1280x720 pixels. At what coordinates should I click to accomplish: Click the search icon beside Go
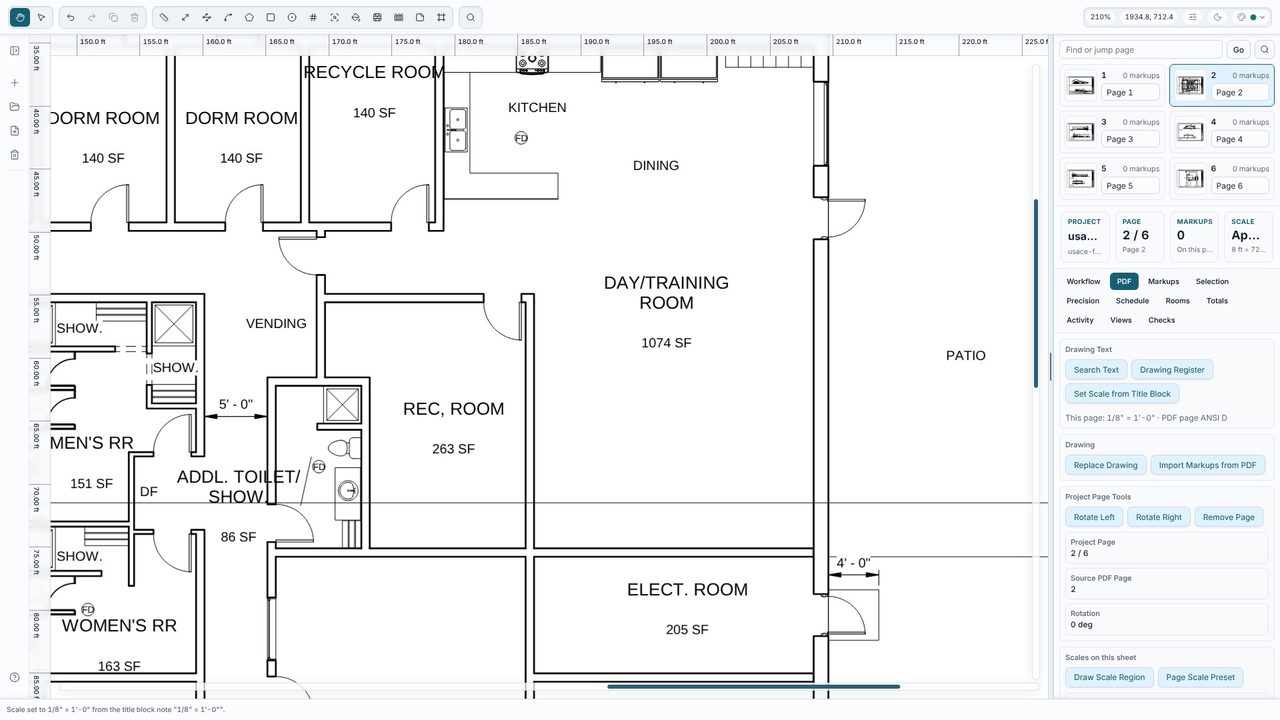pos(1264,50)
